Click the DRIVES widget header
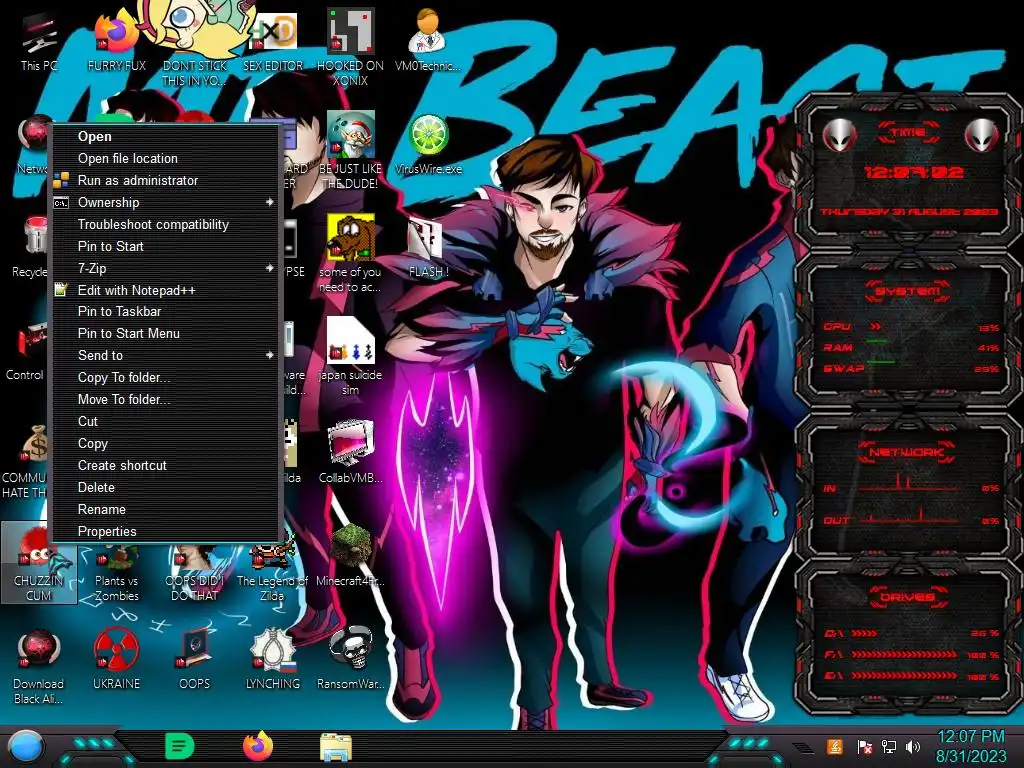The width and height of the screenshot is (1024, 768). tap(908, 597)
